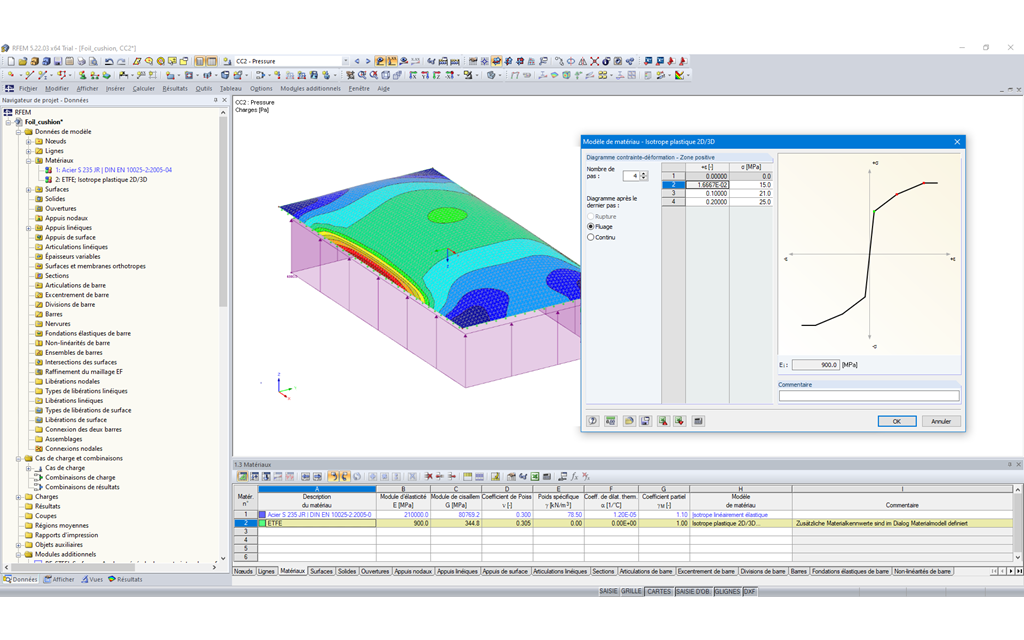Image resolution: width=1024 pixels, height=640 pixels.
Task: Select the Continu radio option
Action: click(x=591, y=237)
